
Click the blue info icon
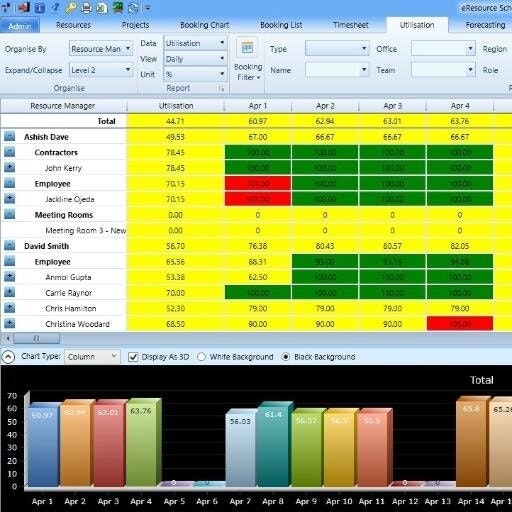[x=40, y=7]
